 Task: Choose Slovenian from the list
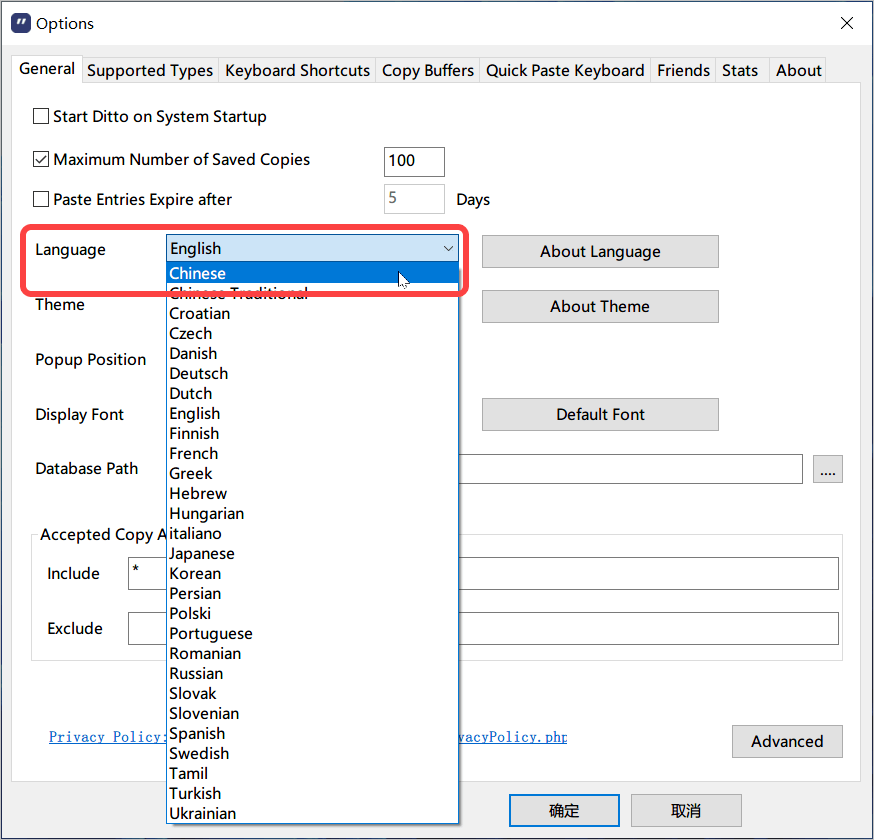(x=312, y=714)
